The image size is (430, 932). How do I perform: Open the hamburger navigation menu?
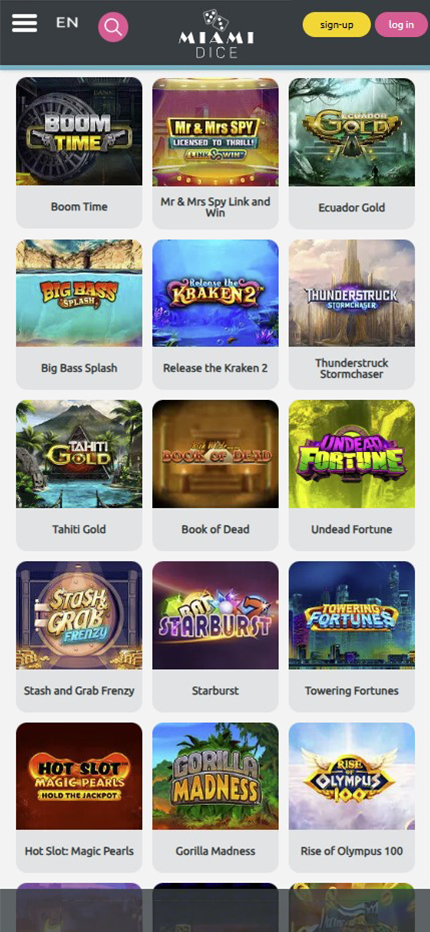[24, 24]
